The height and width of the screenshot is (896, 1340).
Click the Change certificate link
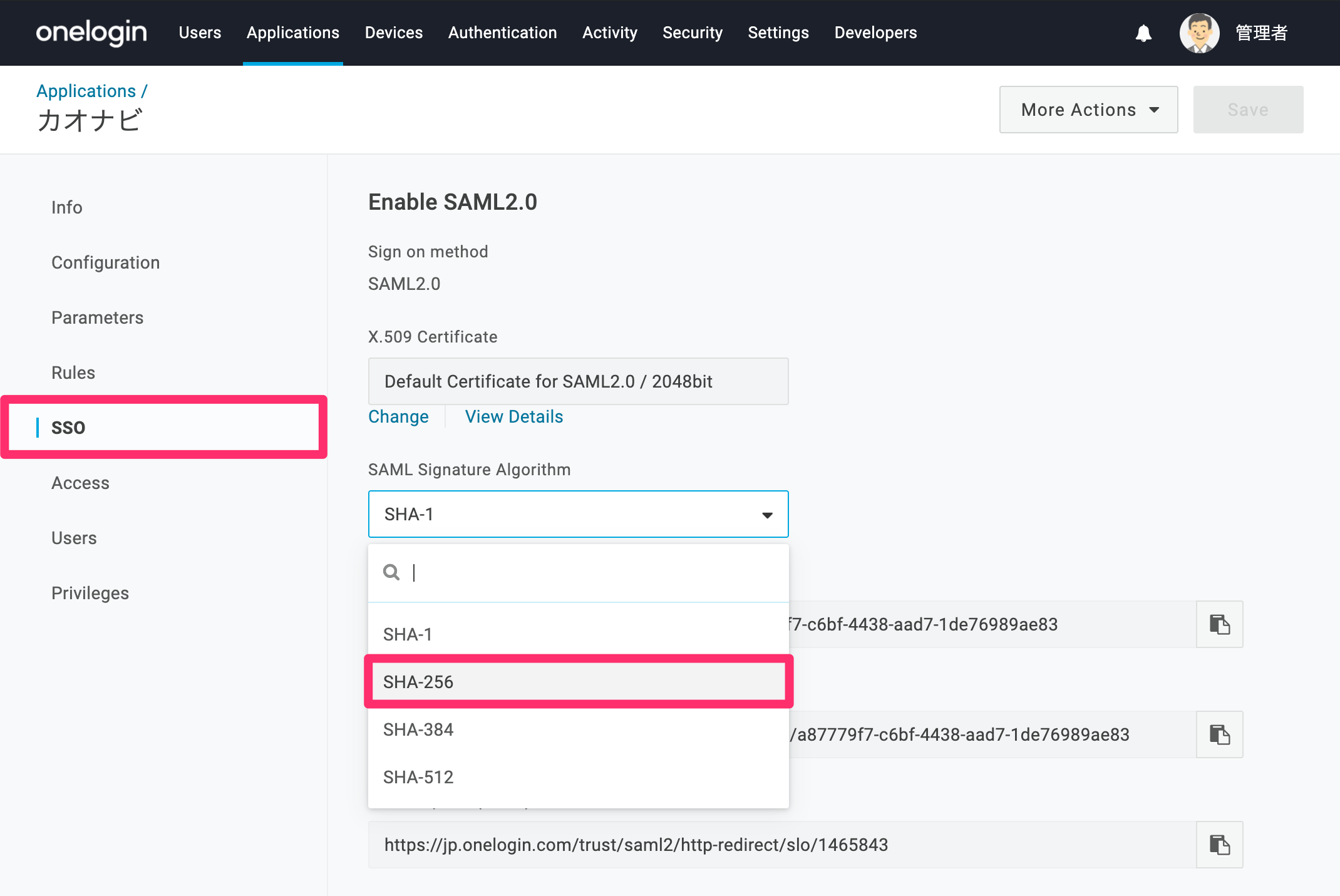pos(398,416)
